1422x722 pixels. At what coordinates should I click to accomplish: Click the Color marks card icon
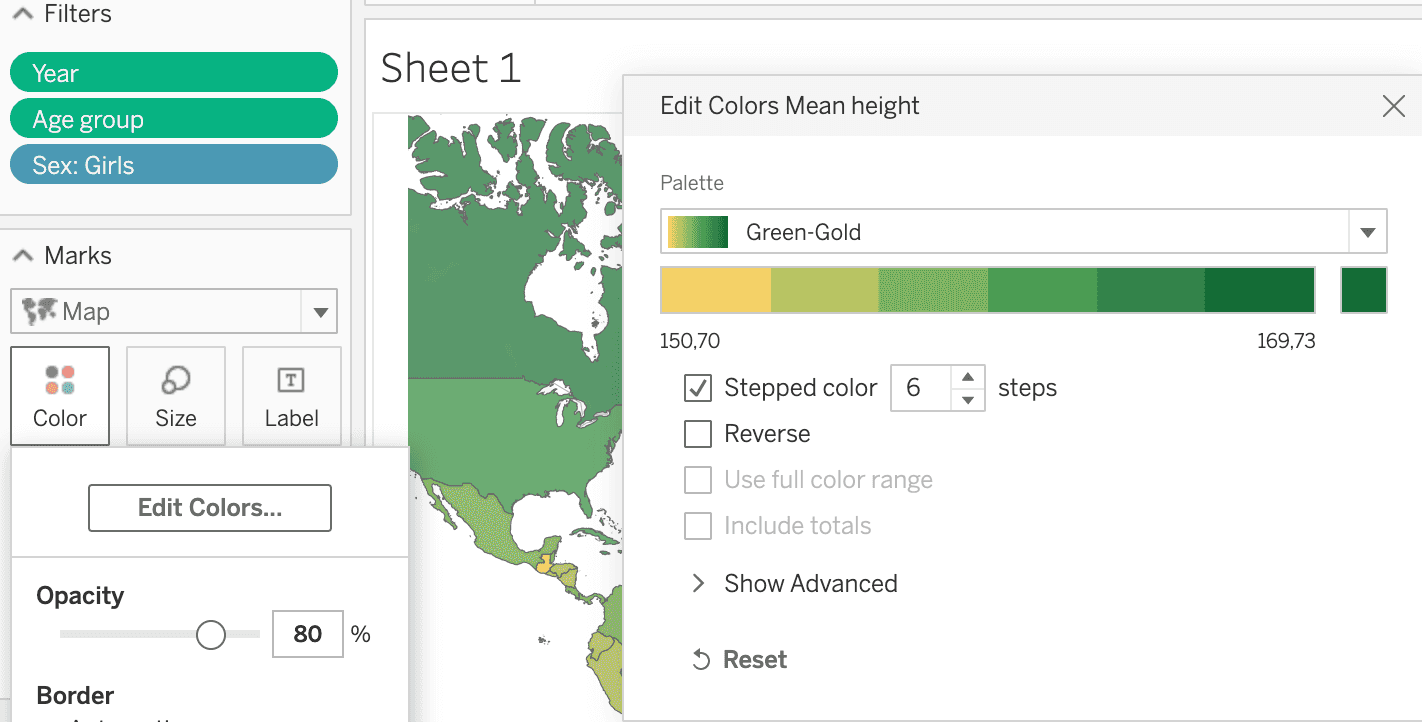click(60, 381)
